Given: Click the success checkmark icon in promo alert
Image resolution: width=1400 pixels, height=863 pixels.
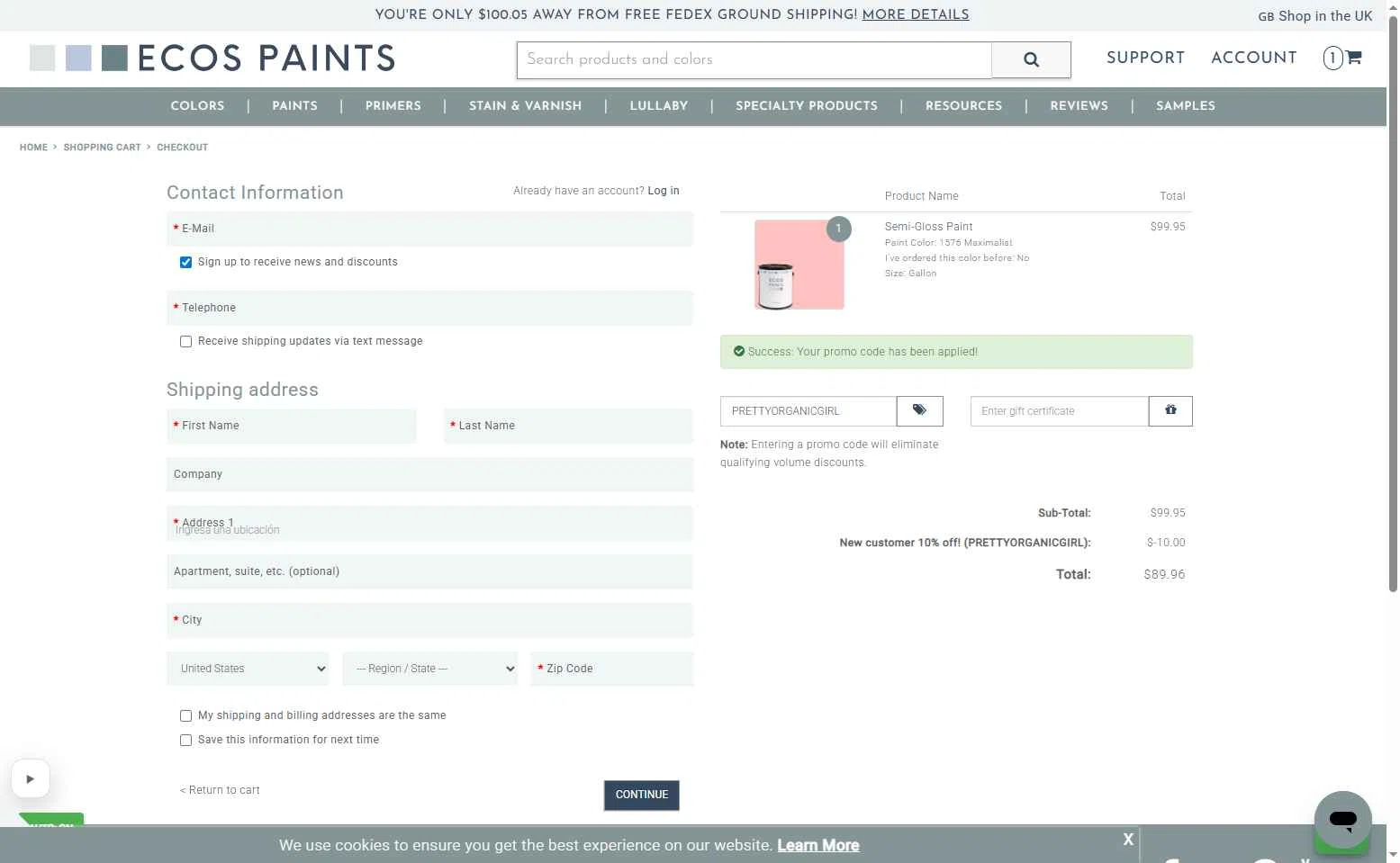Looking at the screenshot, I should pos(739,351).
